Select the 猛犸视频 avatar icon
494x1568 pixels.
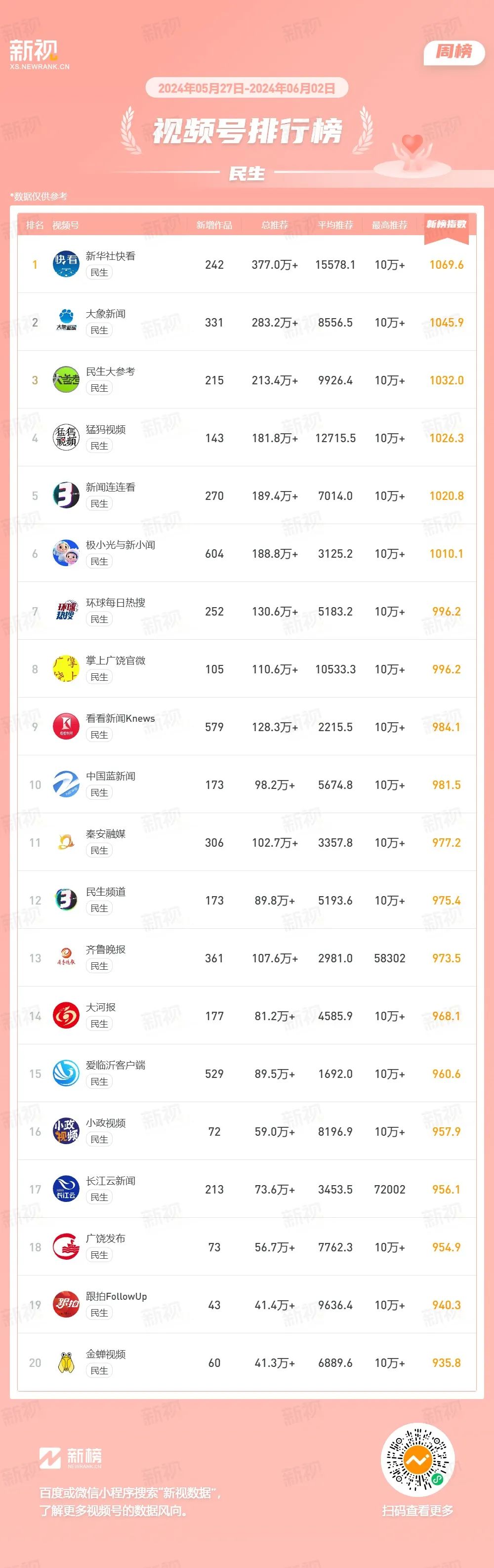click(x=66, y=438)
